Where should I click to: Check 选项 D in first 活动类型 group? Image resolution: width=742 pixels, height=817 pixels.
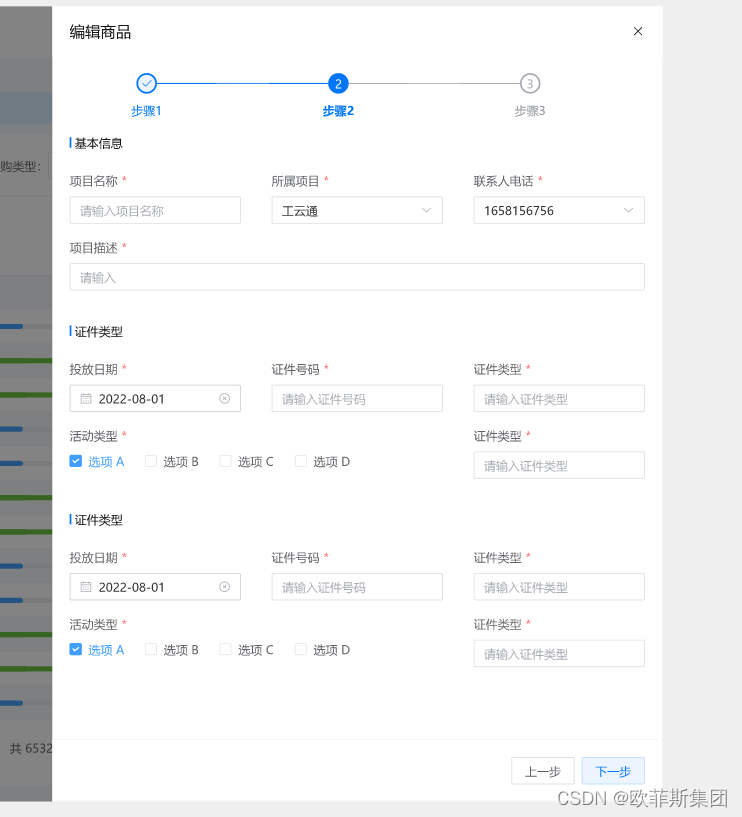coord(301,461)
